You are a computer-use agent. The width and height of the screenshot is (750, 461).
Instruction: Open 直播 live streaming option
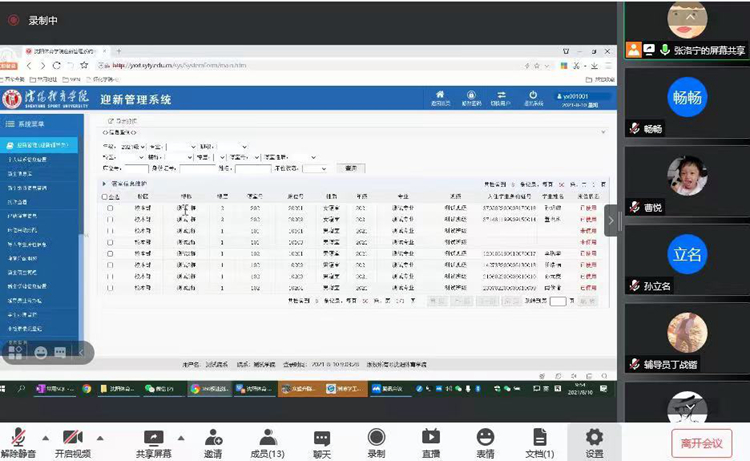(x=430, y=438)
